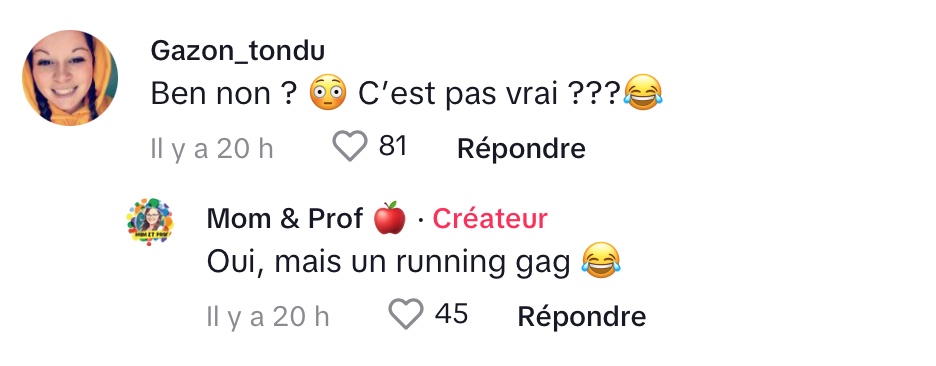The image size is (936, 366).
Task: Open Gazon_tondu's profile picture
Action: [70, 78]
